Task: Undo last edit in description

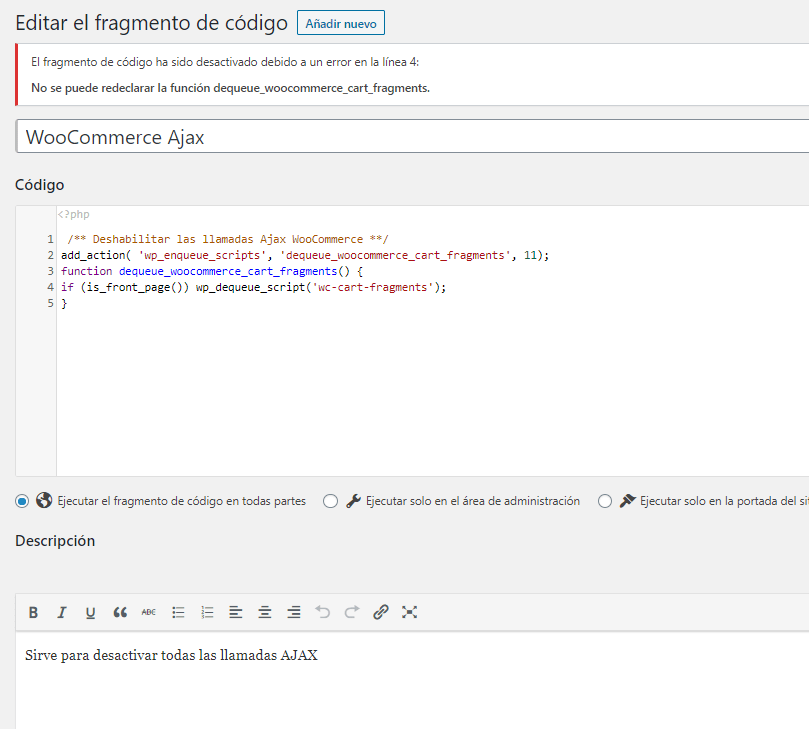Action: pyautogui.click(x=322, y=612)
